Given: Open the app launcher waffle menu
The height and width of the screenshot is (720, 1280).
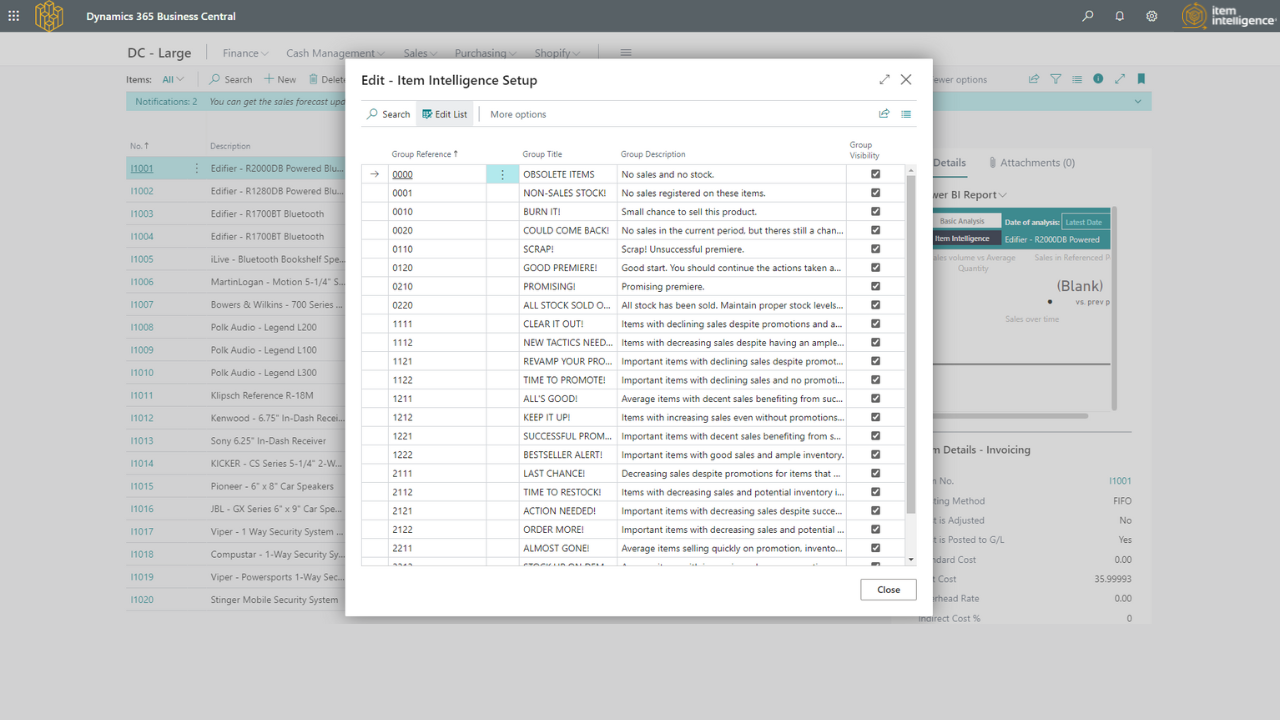Looking at the screenshot, I should click(14, 16).
